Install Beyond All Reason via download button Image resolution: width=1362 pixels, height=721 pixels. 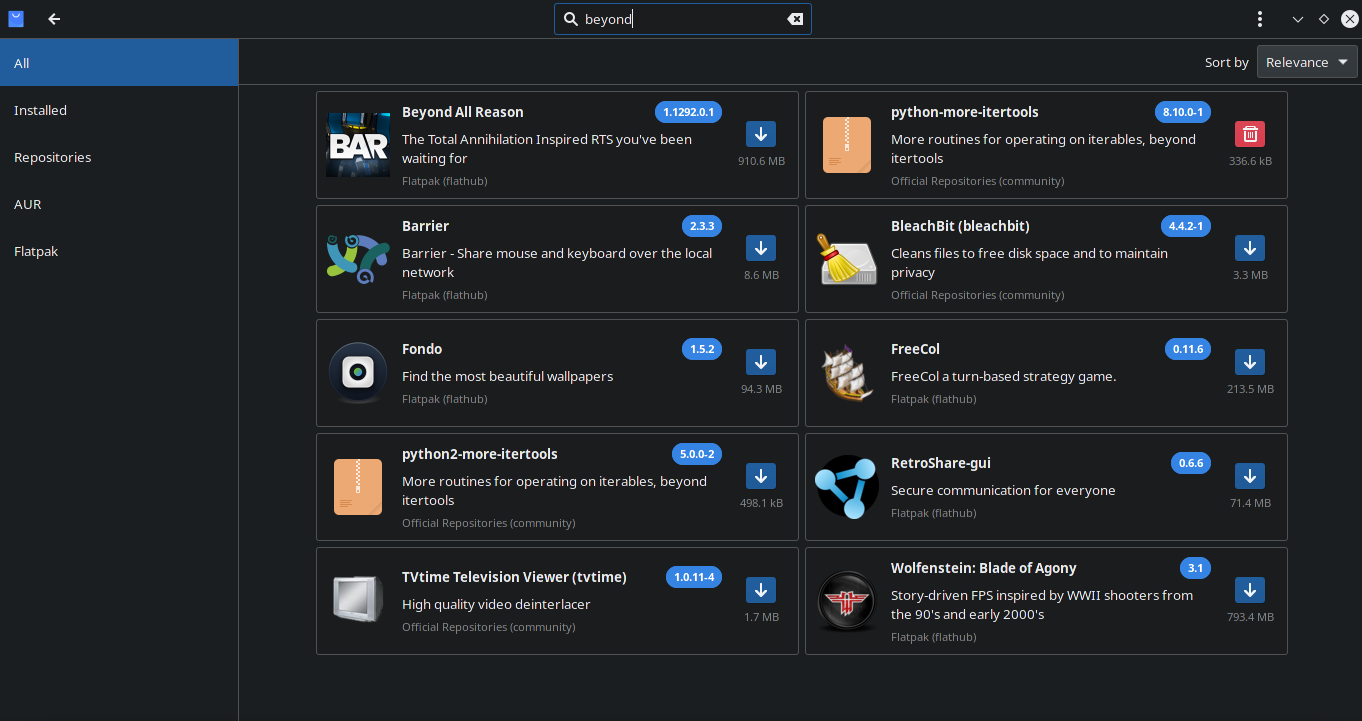pos(761,134)
